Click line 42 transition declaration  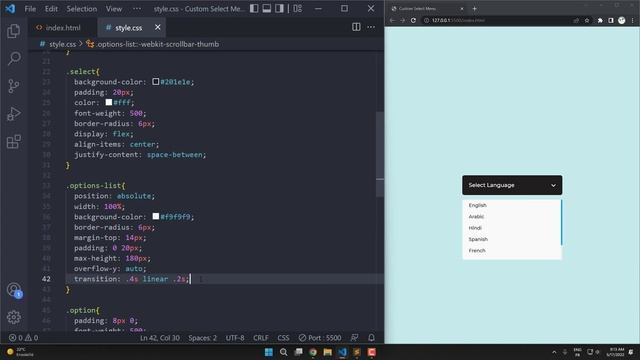[x=131, y=279]
